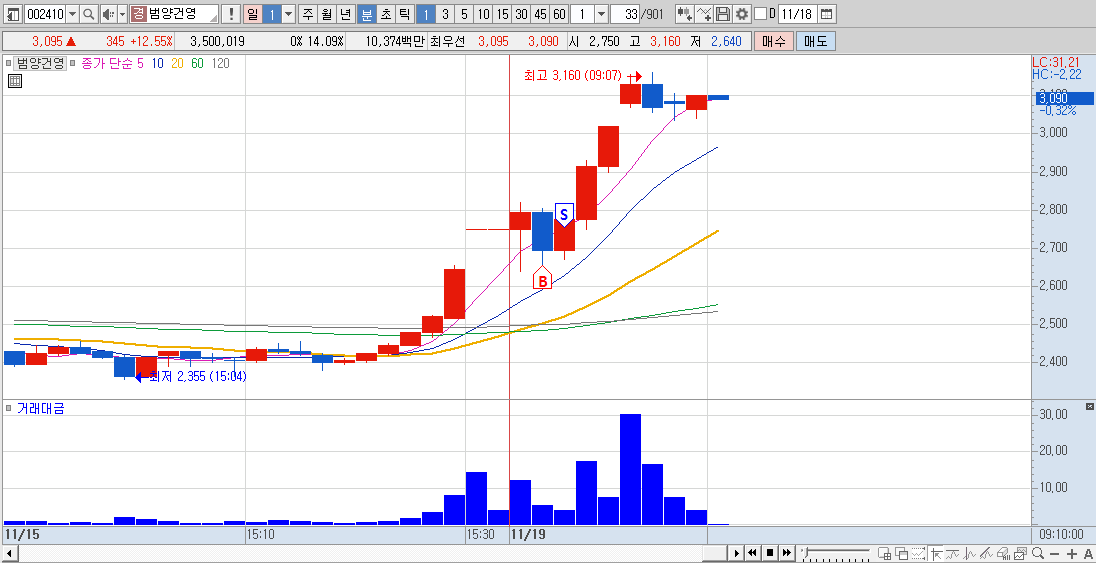Expand the custom interval dropdown arrow
The width and height of the screenshot is (1096, 563).
(602, 13)
